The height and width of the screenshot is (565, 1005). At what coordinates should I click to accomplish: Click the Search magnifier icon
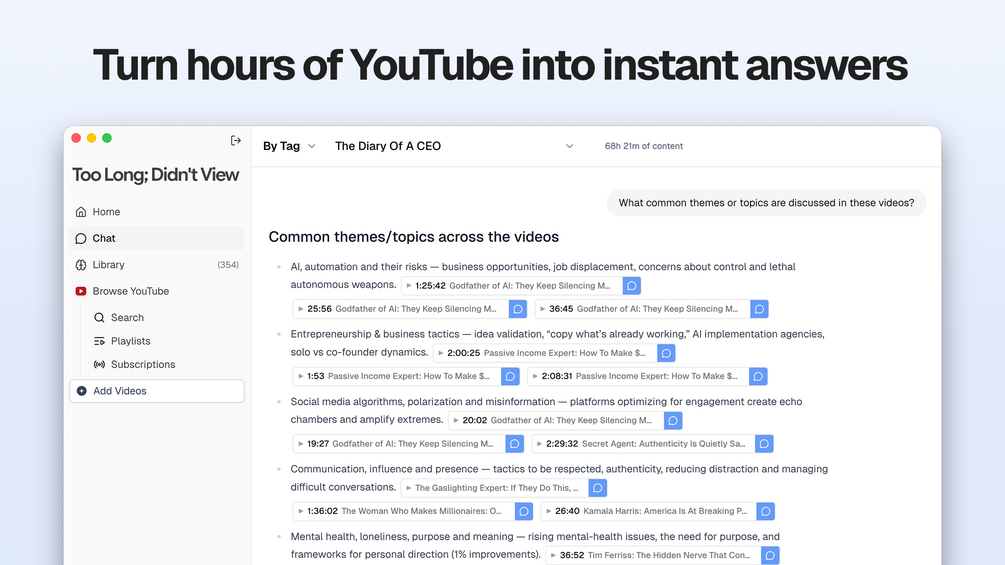pos(99,317)
